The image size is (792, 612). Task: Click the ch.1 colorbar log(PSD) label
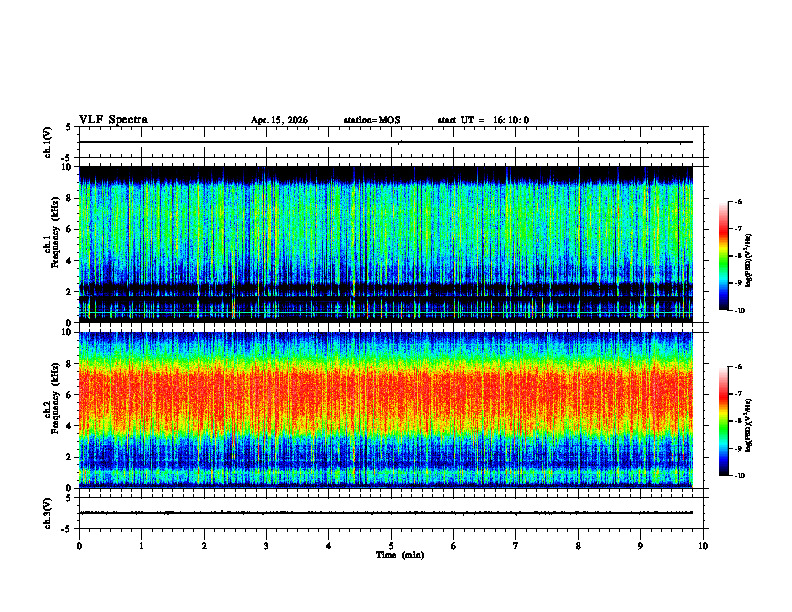click(x=749, y=260)
